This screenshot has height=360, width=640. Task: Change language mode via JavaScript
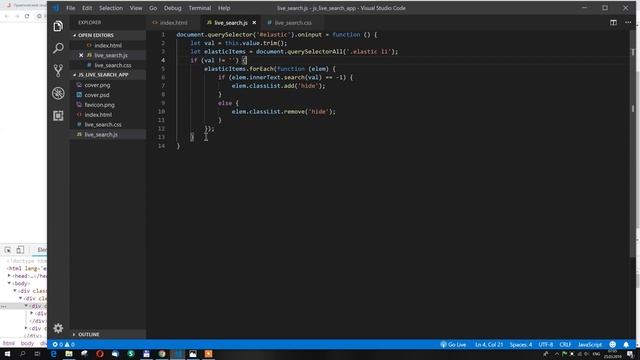click(590, 344)
